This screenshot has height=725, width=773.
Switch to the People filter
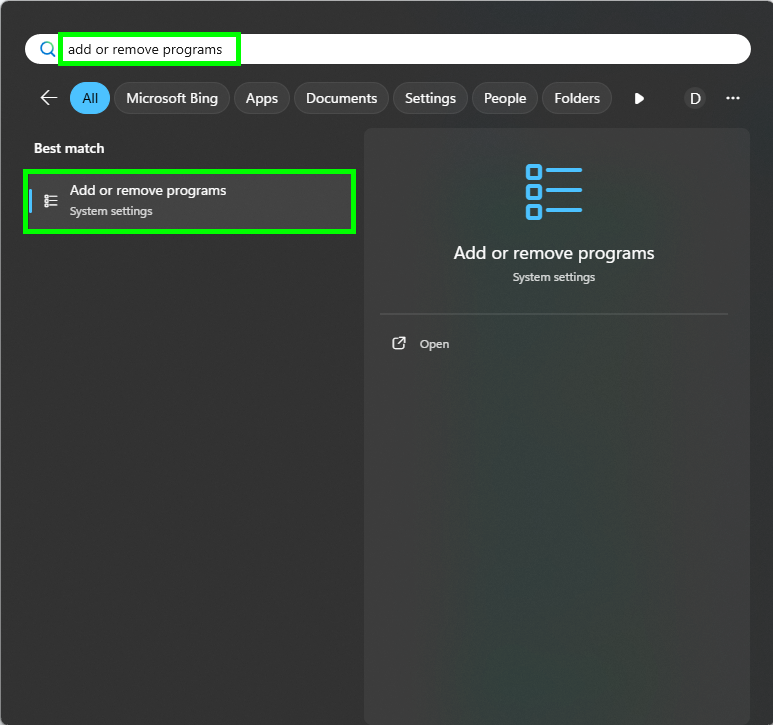[505, 98]
